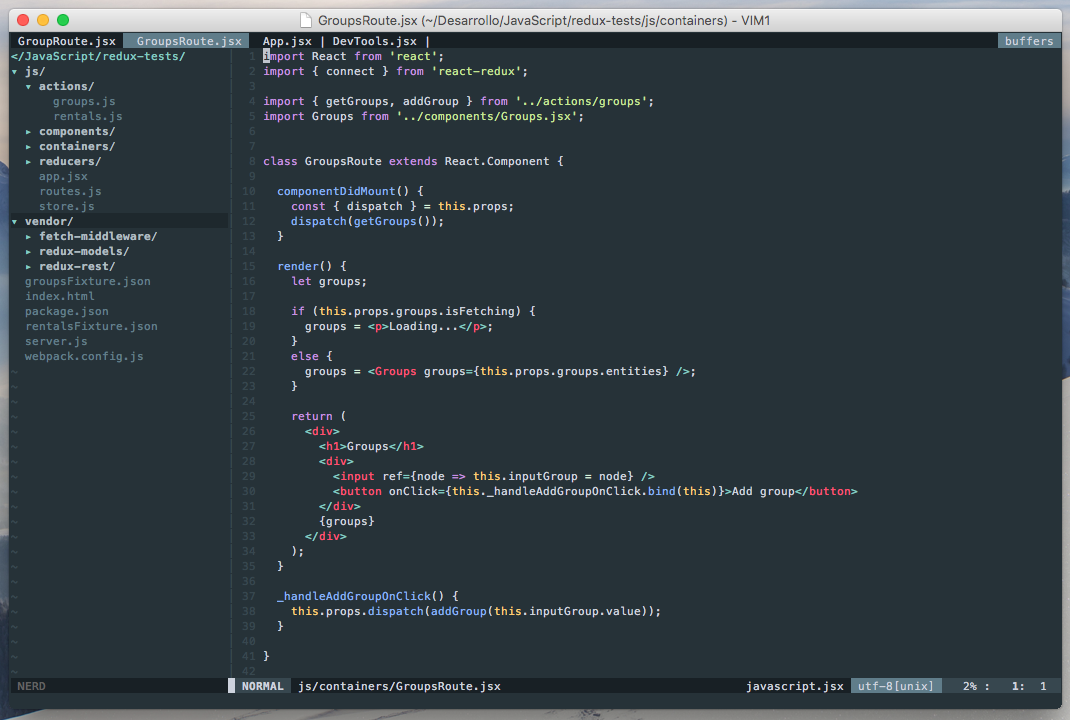
Task: Click the js/containers/GroupsRoute.jsx status path
Action: pos(399,687)
